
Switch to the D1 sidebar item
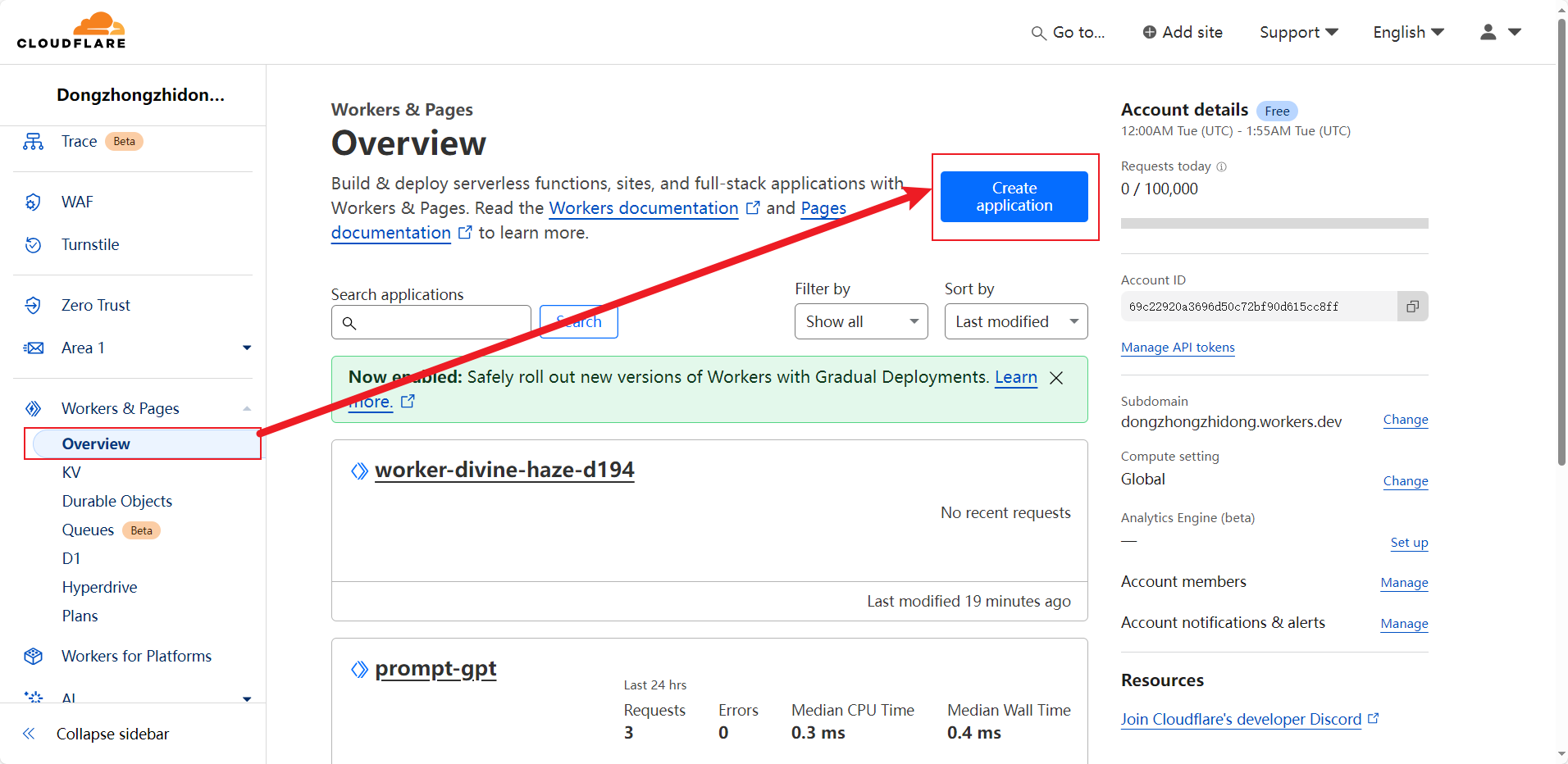(x=71, y=558)
